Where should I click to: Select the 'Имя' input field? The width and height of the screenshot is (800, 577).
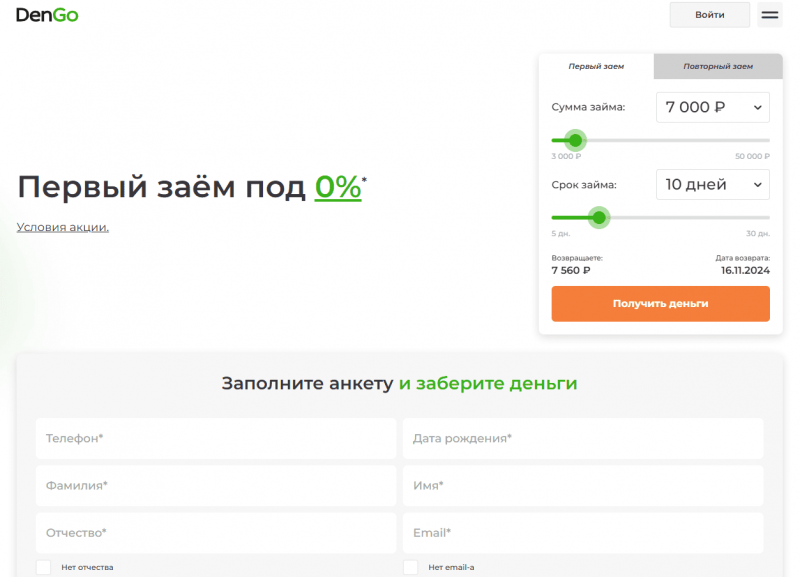583,485
